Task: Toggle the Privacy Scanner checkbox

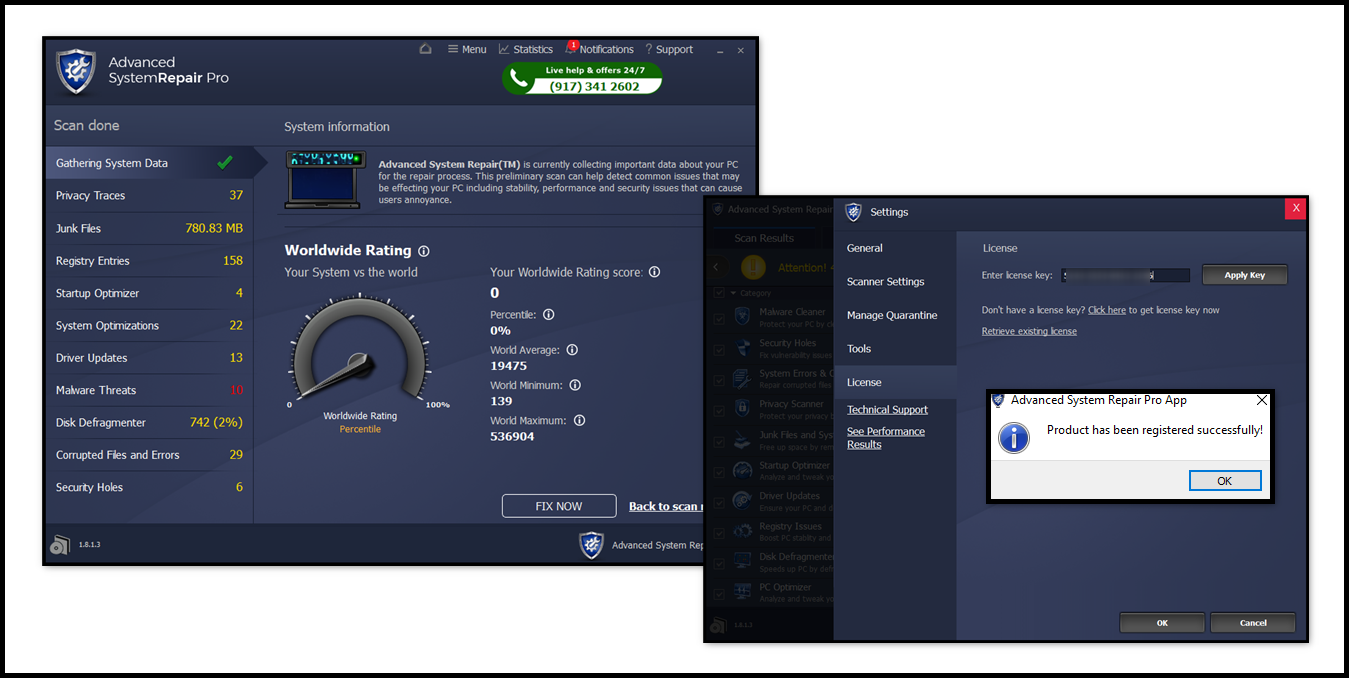Action: (x=720, y=409)
